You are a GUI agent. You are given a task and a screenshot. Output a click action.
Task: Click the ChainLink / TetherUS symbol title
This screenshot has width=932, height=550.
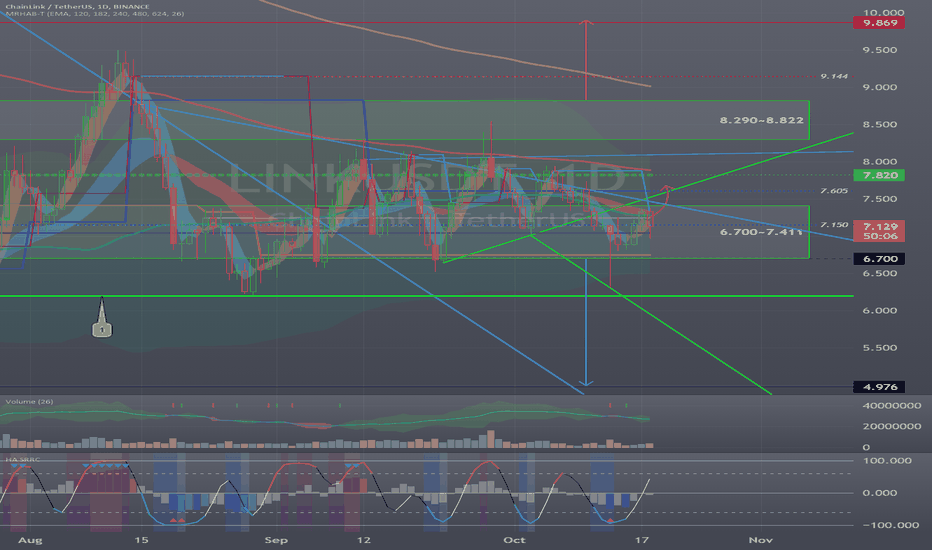point(78,7)
